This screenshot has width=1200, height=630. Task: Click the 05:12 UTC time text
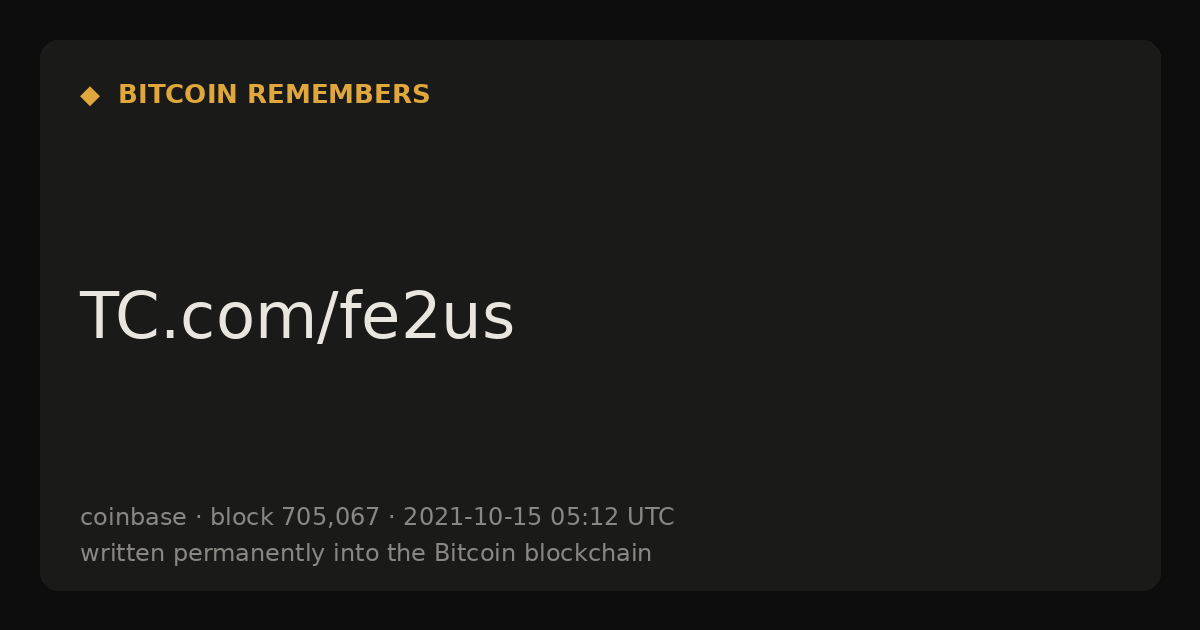pos(612,517)
